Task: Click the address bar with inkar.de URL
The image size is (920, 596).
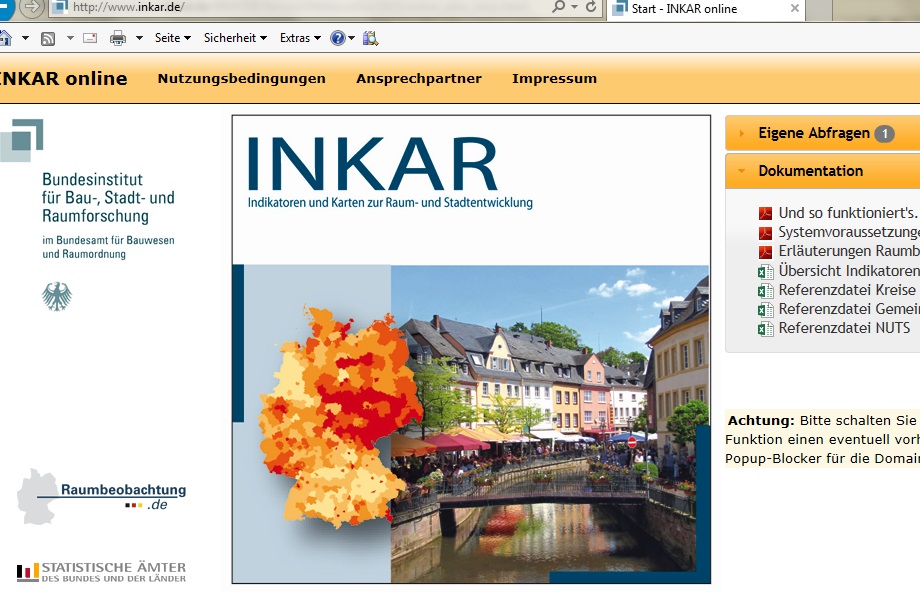Action: click(x=299, y=8)
